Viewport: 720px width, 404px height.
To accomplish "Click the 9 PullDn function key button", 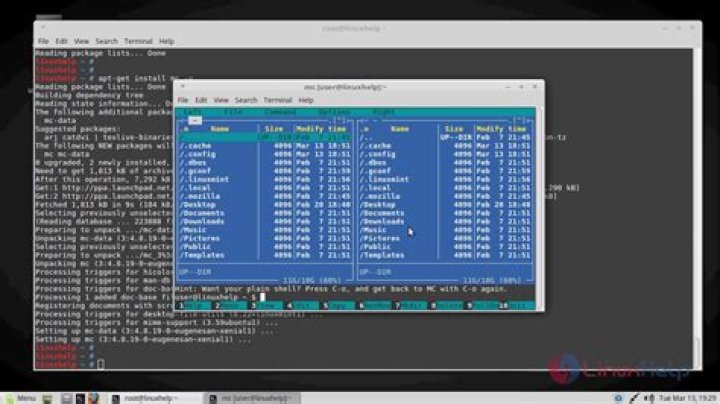I will click(483, 306).
